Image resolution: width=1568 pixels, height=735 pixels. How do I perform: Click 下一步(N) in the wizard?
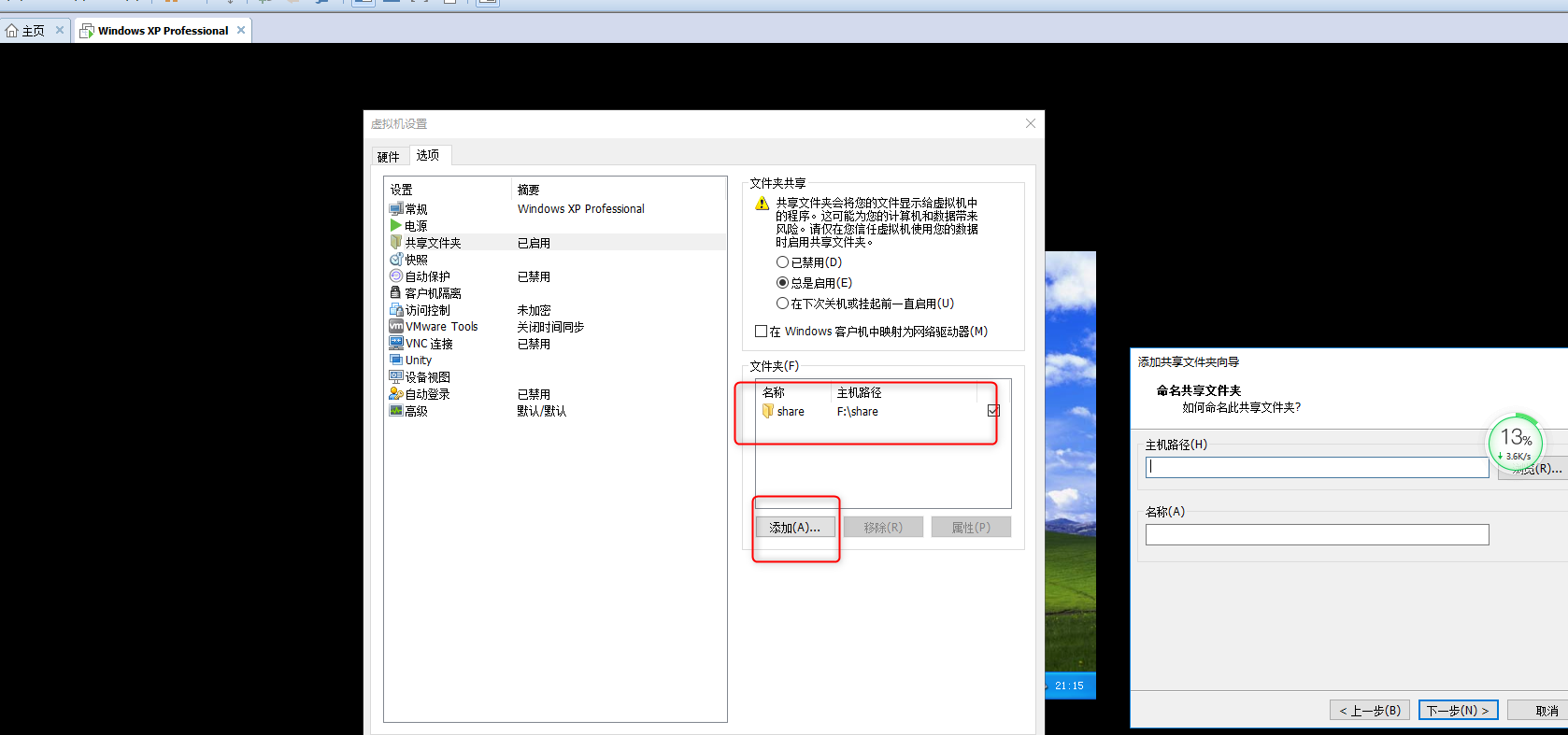(1458, 711)
